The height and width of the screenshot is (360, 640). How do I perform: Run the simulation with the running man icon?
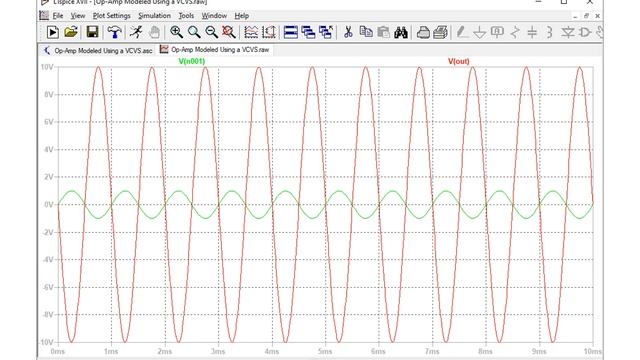coord(136,32)
